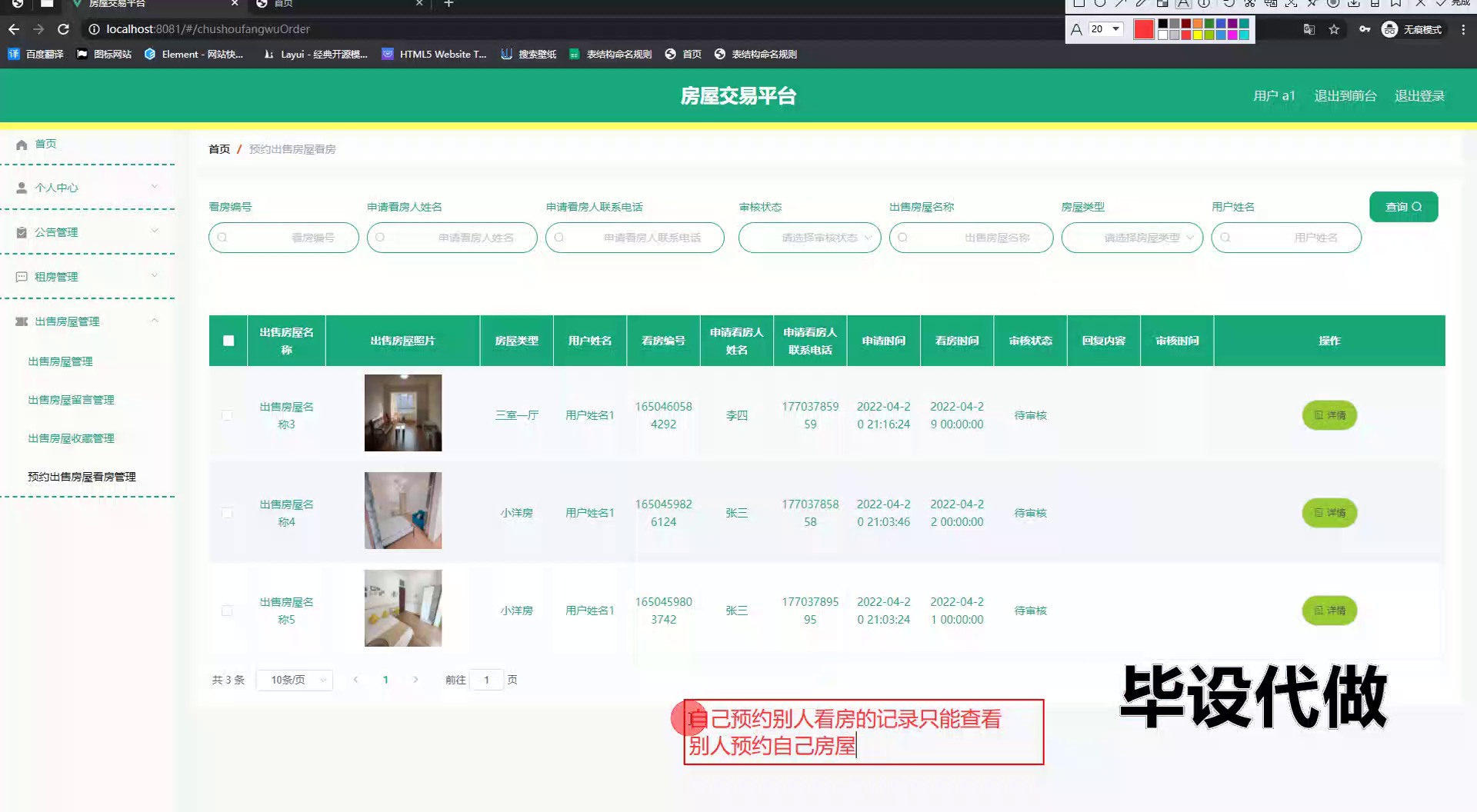
Task: Open the 百度翻译 bookmark
Action: [x=35, y=54]
